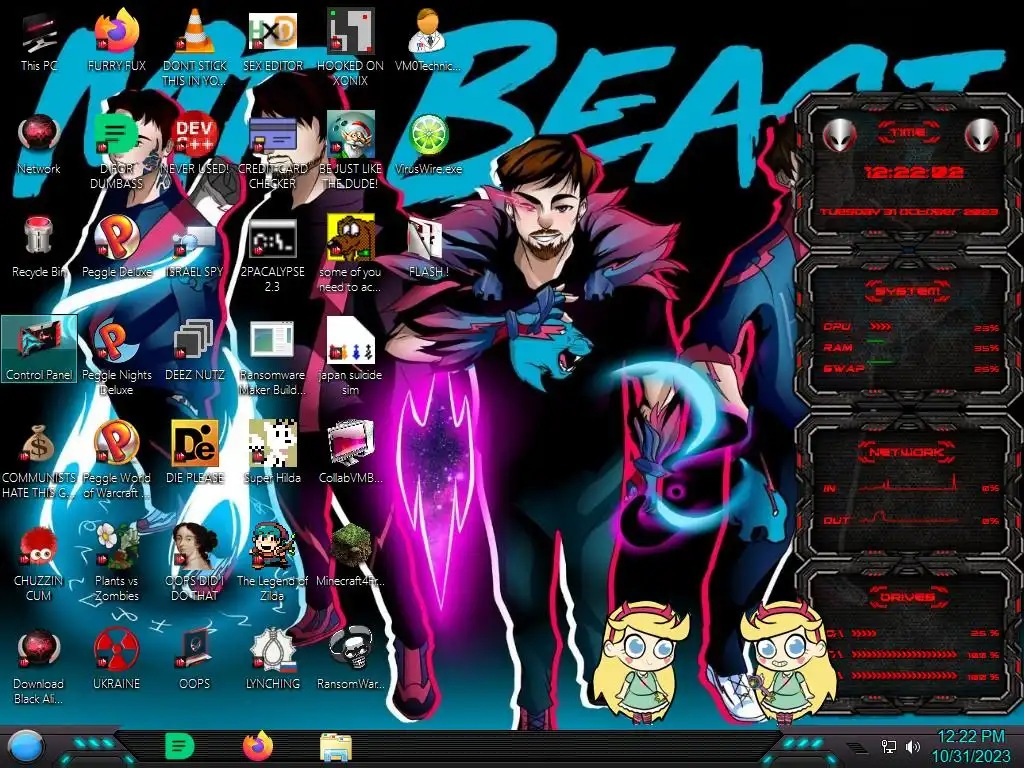Click the IN traffic graph in NETWORK widget
Viewport: 1024px width, 768px height.
click(910, 485)
